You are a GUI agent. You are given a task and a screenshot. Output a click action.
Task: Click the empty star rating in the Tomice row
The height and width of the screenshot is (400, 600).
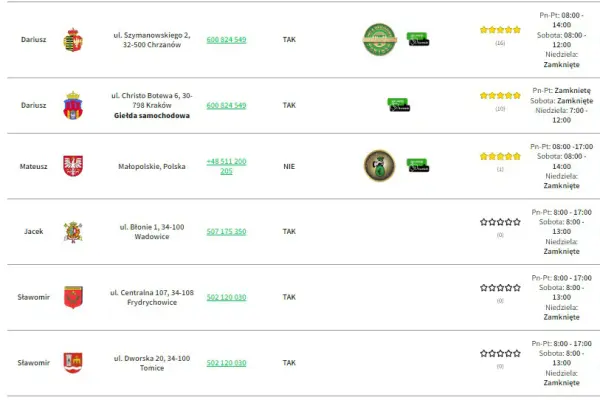500,353
